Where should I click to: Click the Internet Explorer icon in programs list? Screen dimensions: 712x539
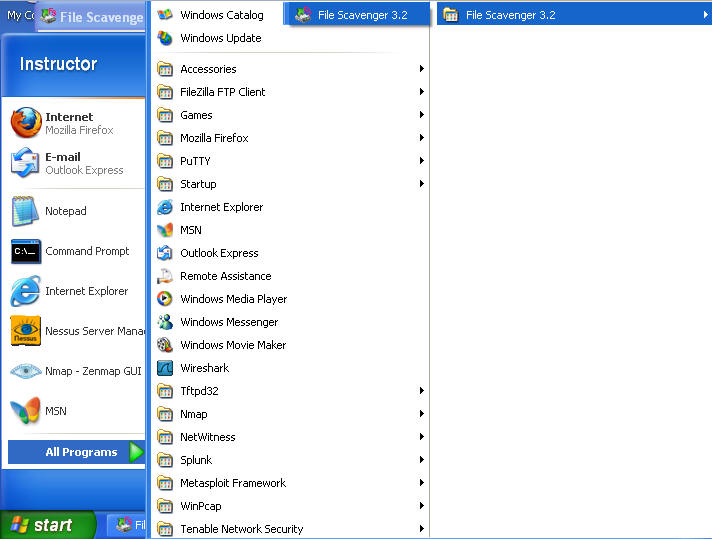click(x=165, y=207)
